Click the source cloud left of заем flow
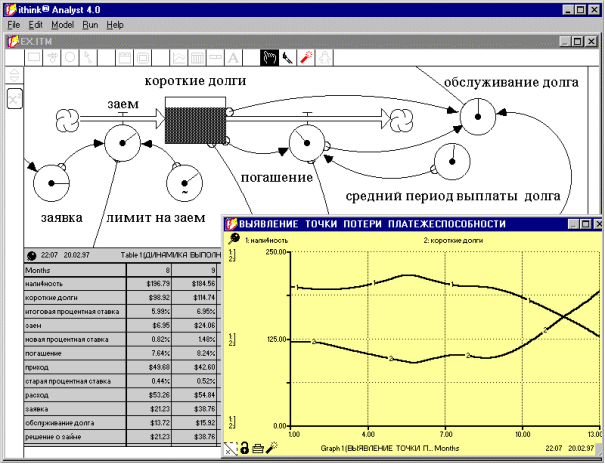Screen dimensions: 605x464 pos(68,120)
